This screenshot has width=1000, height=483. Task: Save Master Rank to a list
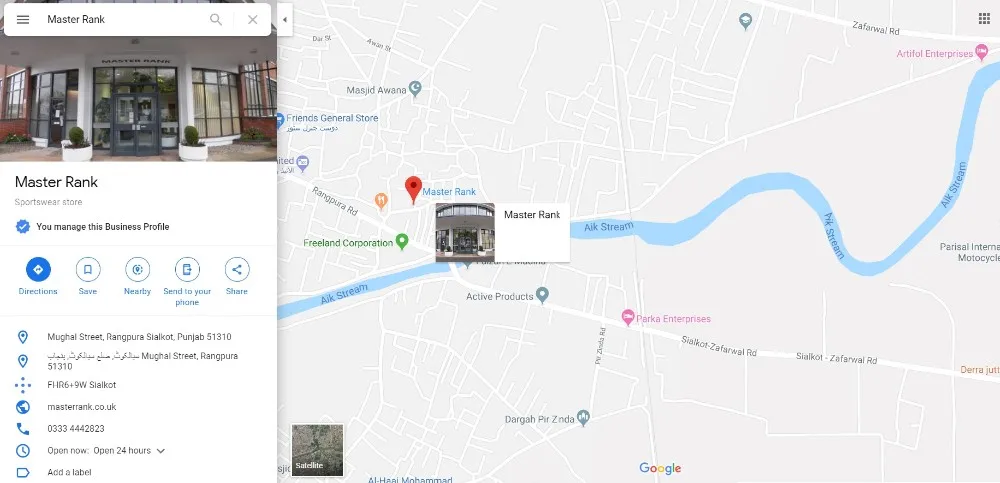tap(88, 277)
